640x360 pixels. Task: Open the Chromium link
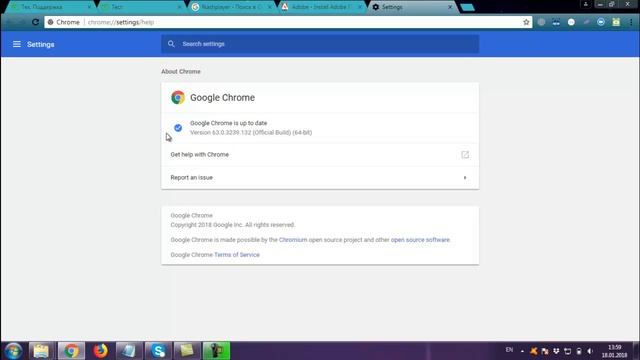click(x=293, y=240)
